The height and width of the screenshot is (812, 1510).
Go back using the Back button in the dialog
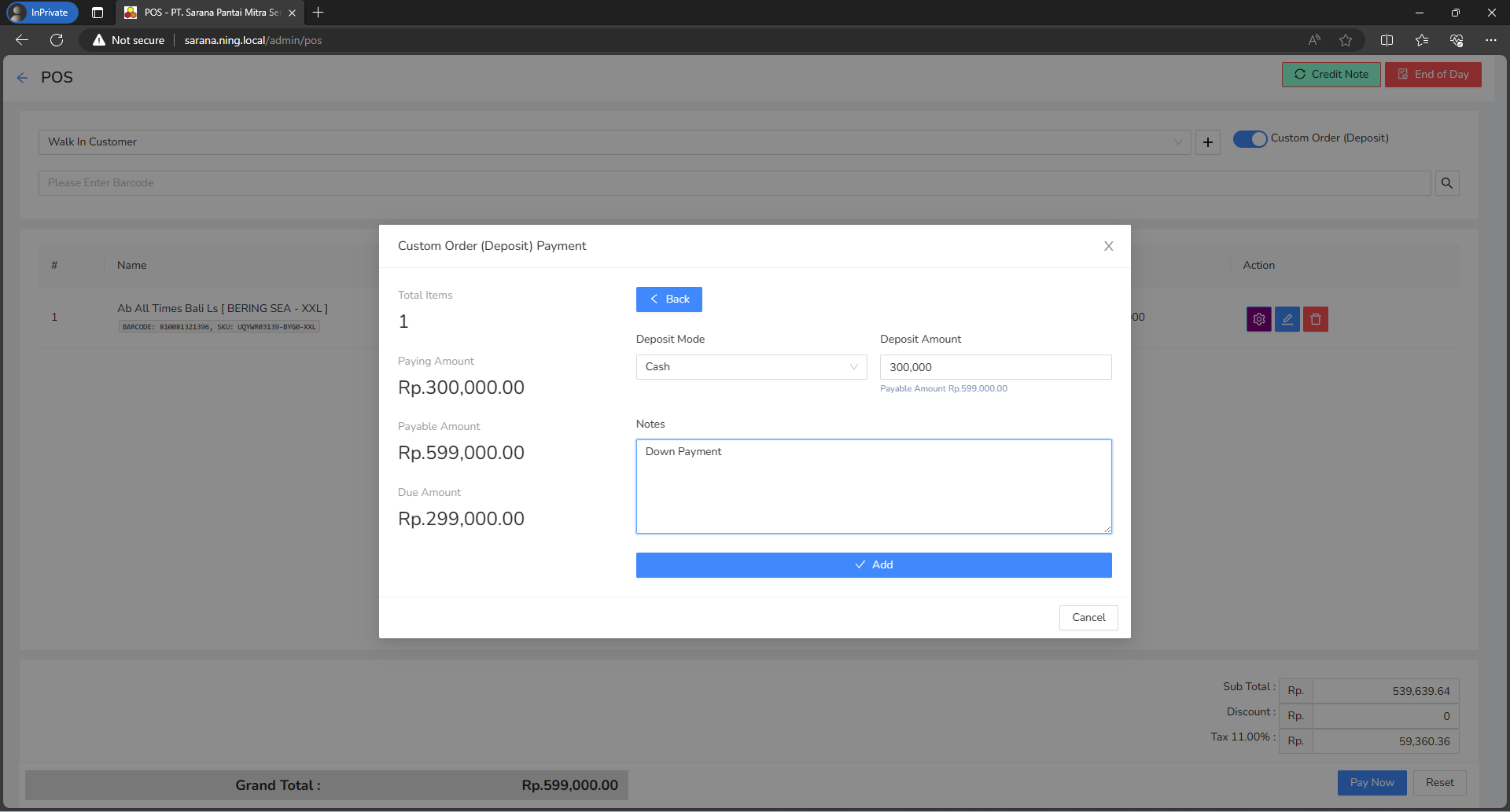pos(668,299)
